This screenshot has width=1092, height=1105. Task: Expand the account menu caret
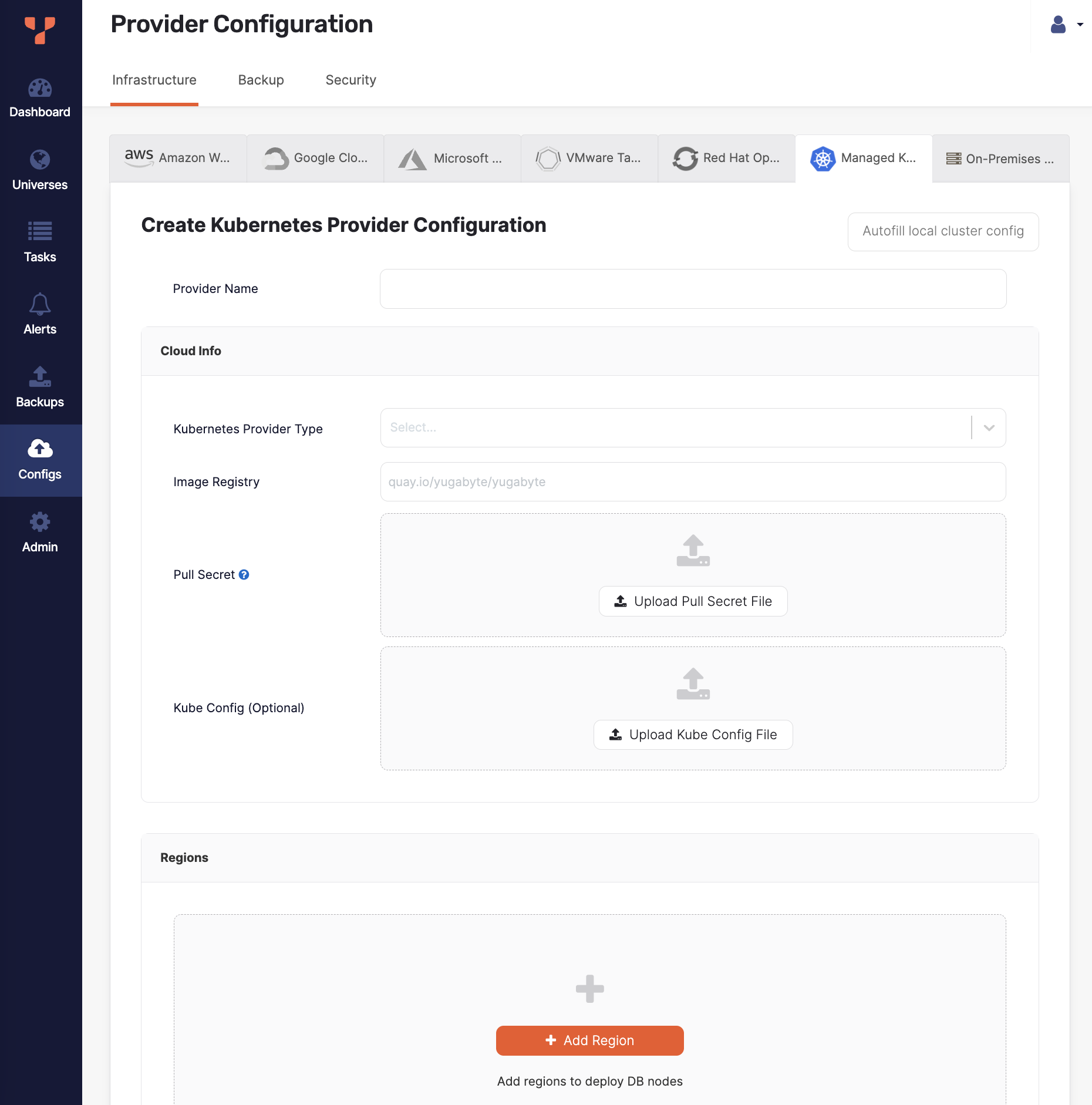(x=1081, y=25)
